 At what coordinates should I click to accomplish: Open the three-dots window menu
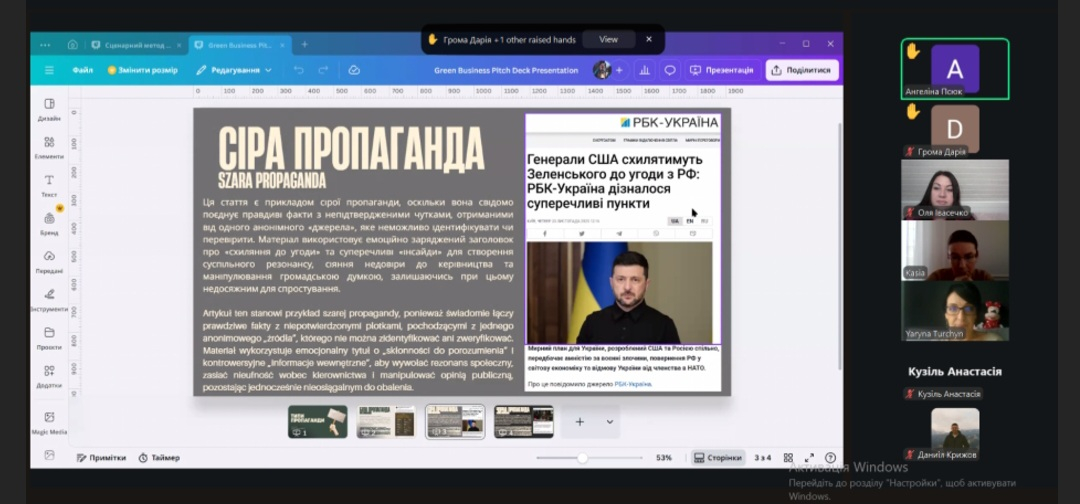pos(45,45)
